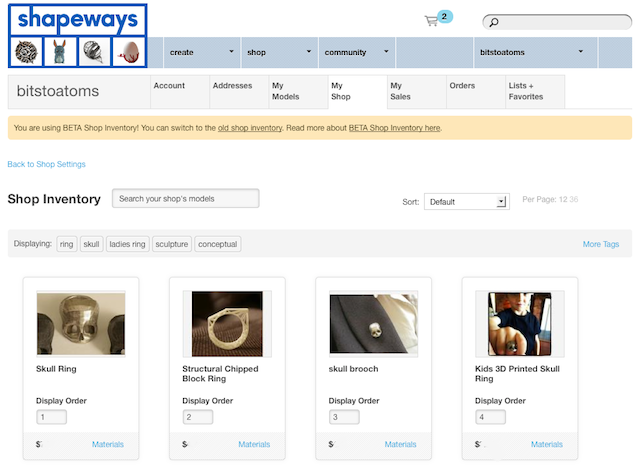This screenshot has height=466, width=640.
Task: Open Kids 3D Printed Skull Ring thumbnail
Action: click(x=519, y=323)
